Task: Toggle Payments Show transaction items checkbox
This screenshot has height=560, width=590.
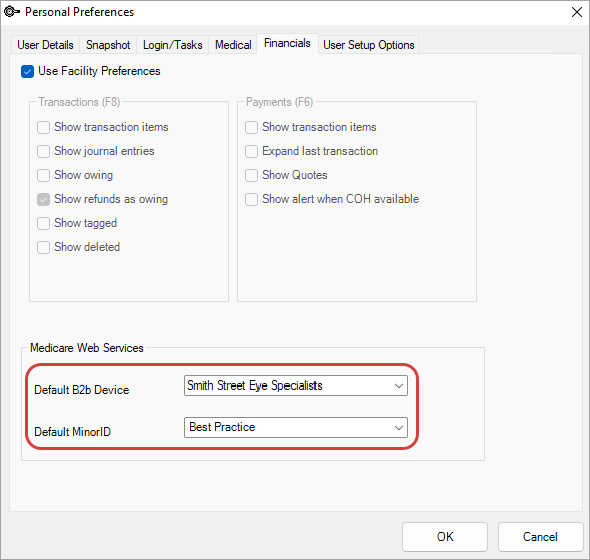Action: pos(251,127)
